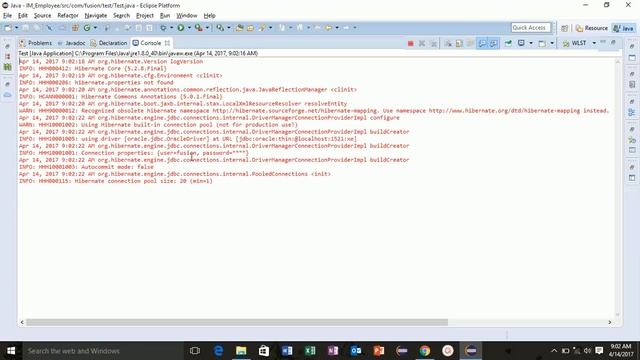Open the Run menu
Image resolution: width=640 pixels, height=360 pixels.
coord(165,16)
